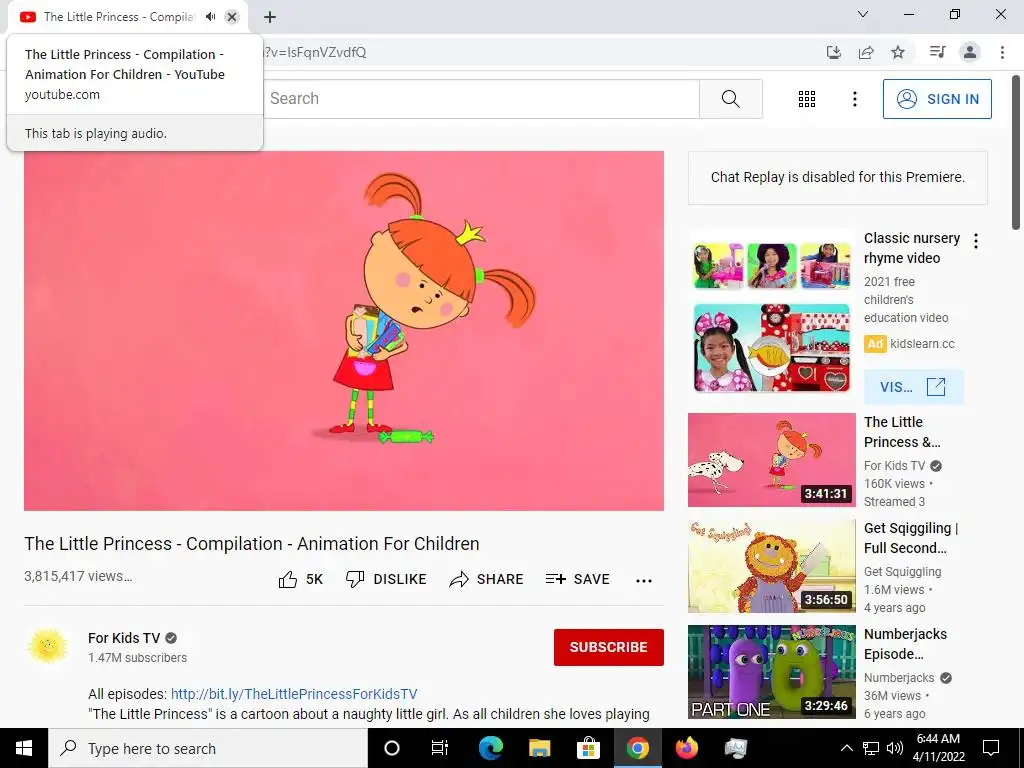Open Task View on taskbar
The height and width of the screenshot is (768, 1024).
(x=440, y=748)
